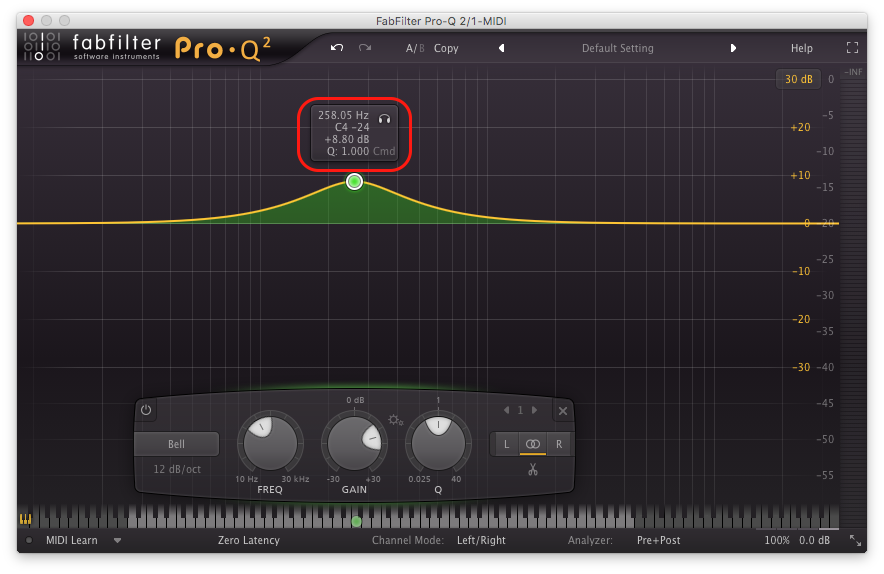
Task: Open the 30 dB display range selector
Action: click(x=799, y=80)
